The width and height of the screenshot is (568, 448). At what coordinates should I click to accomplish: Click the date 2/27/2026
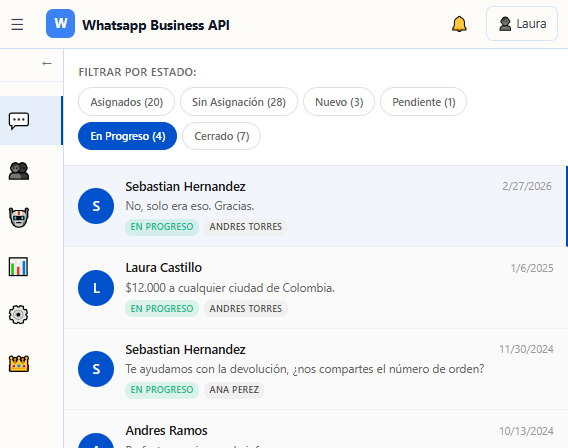pyautogui.click(x=527, y=186)
